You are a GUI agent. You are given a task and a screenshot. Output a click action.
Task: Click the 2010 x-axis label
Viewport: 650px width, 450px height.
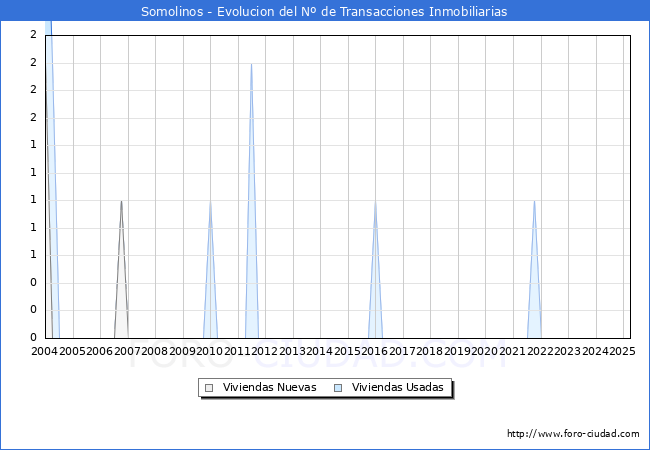click(209, 351)
